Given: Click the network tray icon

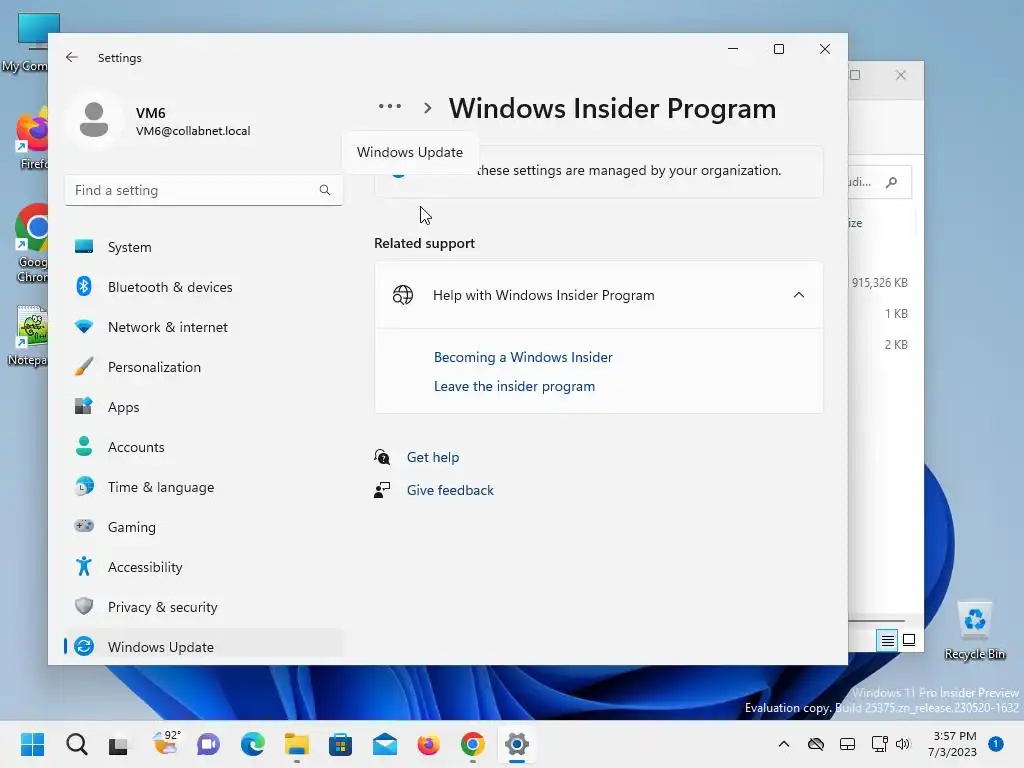Looking at the screenshot, I should click(879, 744).
